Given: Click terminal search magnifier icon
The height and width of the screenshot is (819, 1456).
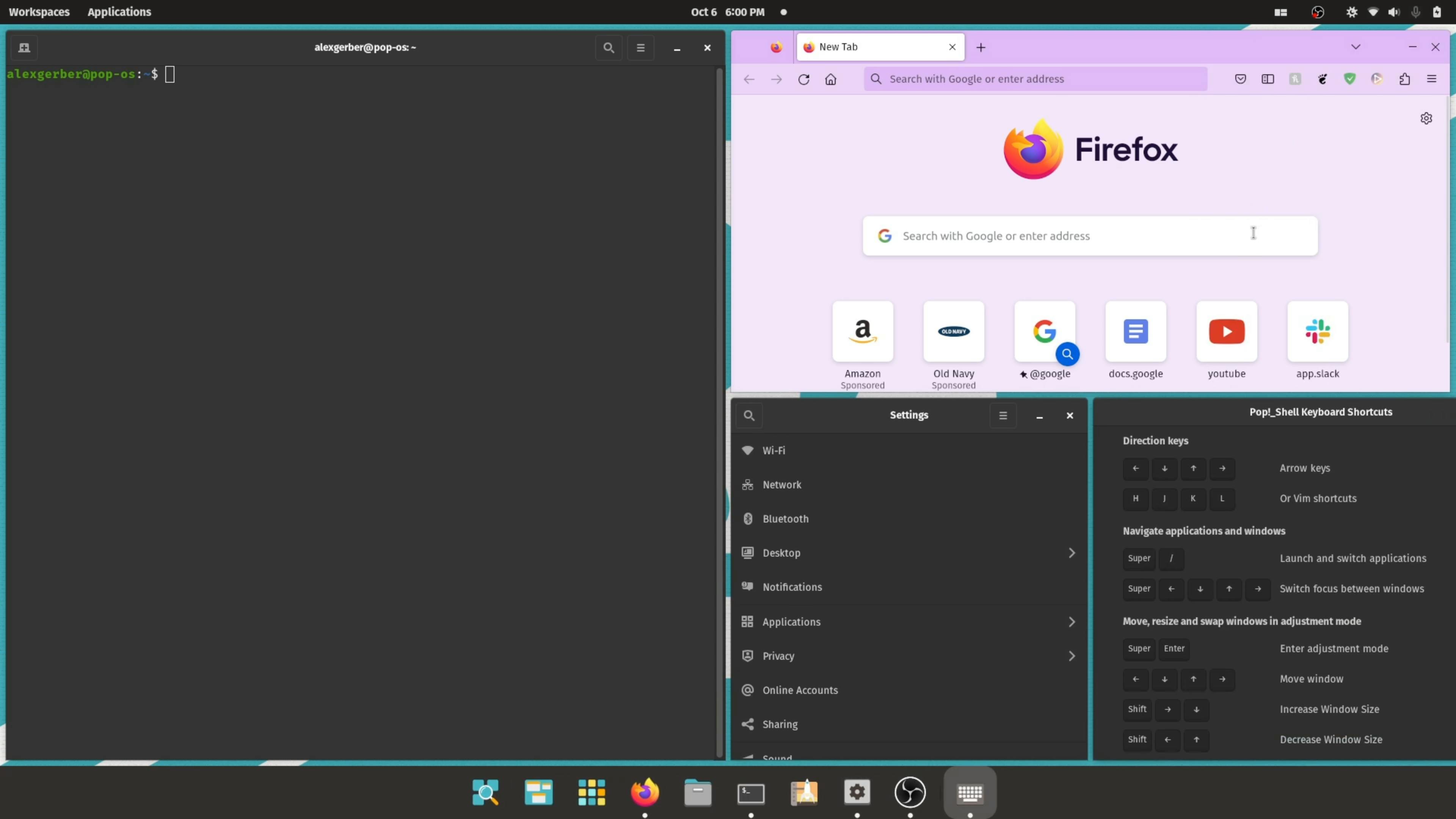Looking at the screenshot, I should click(x=609, y=47).
